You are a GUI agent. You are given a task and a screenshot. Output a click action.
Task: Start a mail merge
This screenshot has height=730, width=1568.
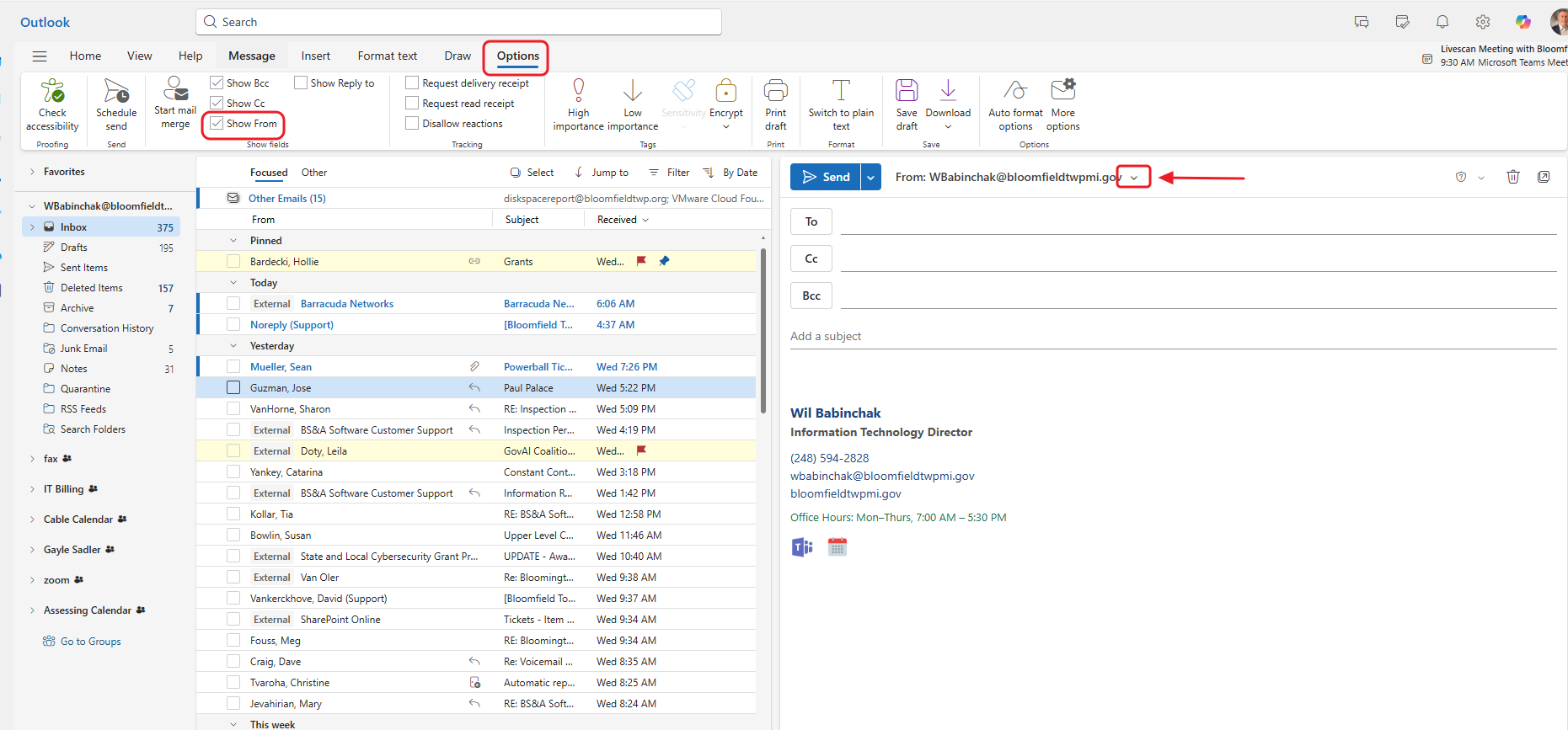pyautogui.click(x=175, y=103)
